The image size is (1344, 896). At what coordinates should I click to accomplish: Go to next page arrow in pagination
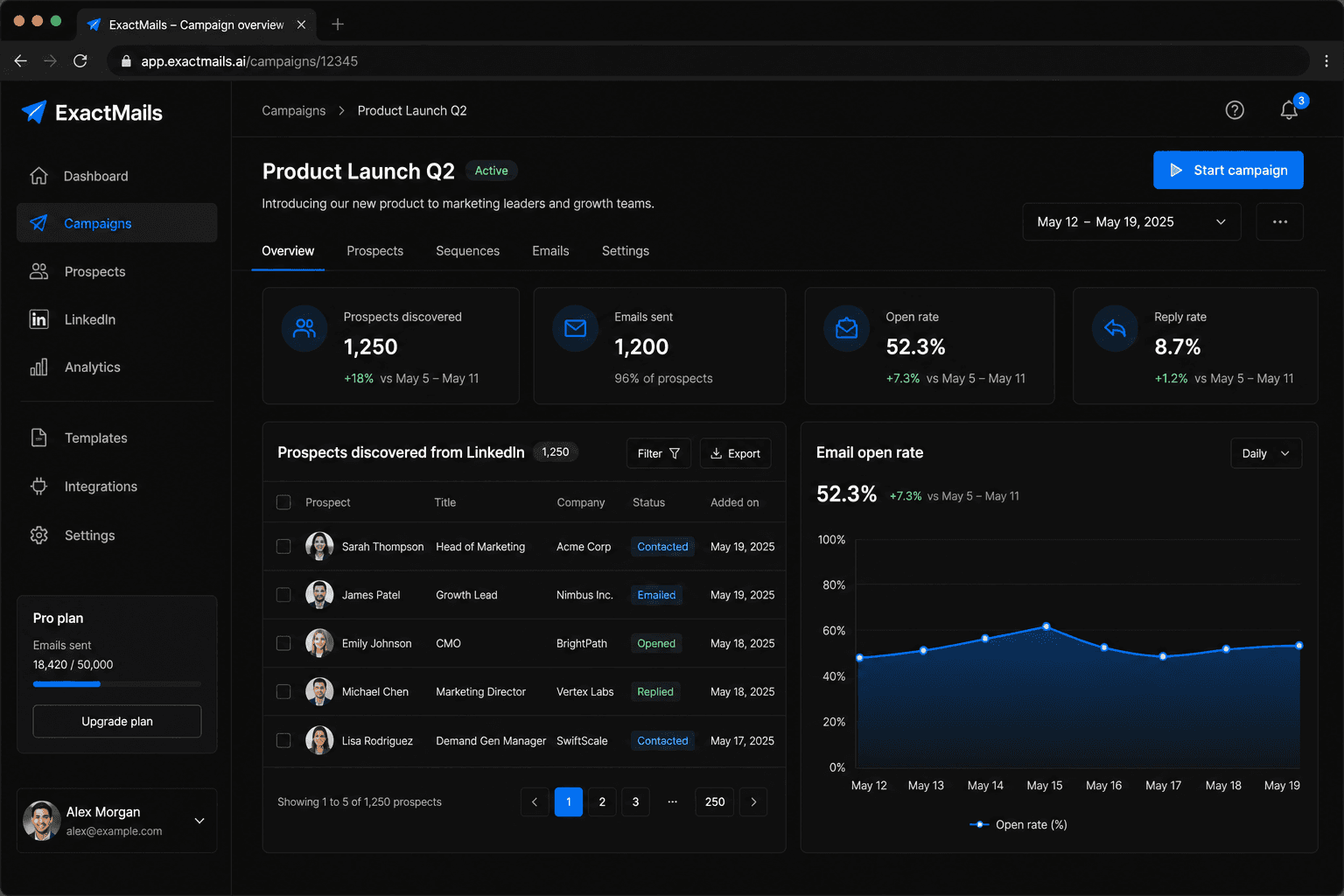[753, 801]
